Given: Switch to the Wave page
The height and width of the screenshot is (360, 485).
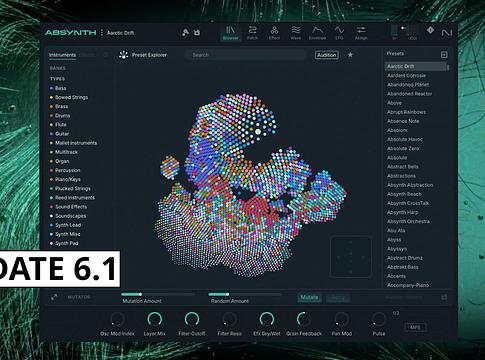Looking at the screenshot, I should (x=295, y=33).
